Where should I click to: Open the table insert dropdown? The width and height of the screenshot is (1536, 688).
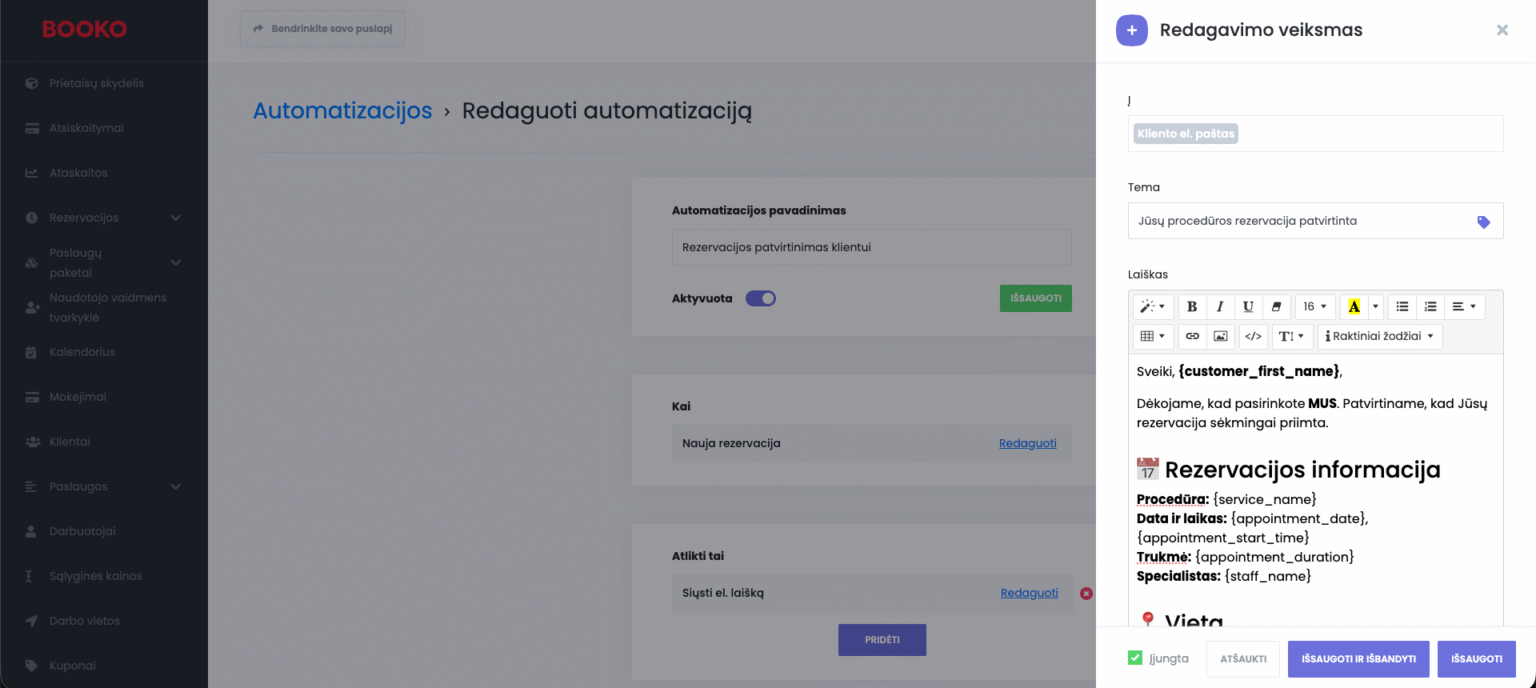click(1152, 336)
